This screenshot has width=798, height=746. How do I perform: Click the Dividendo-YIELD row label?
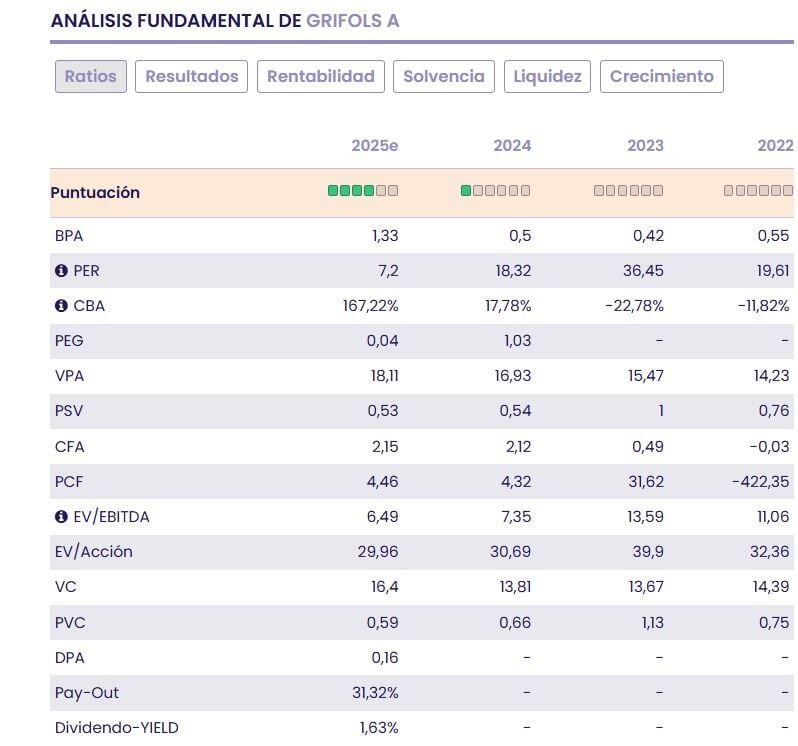click(117, 728)
